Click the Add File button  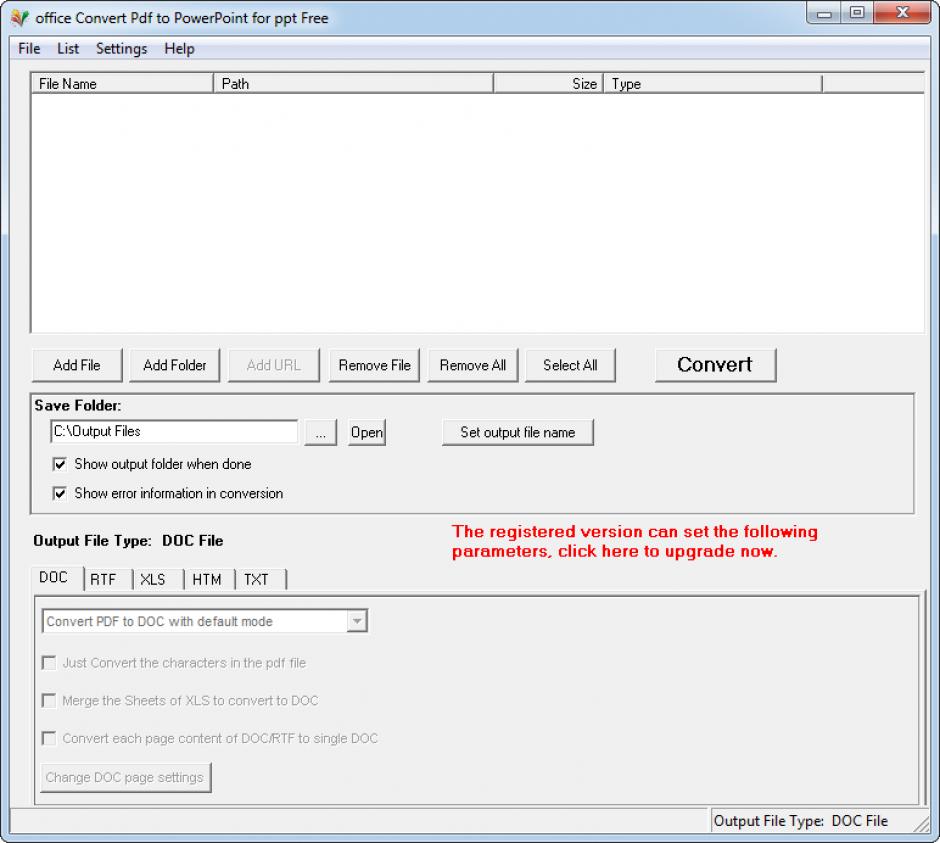click(77, 365)
